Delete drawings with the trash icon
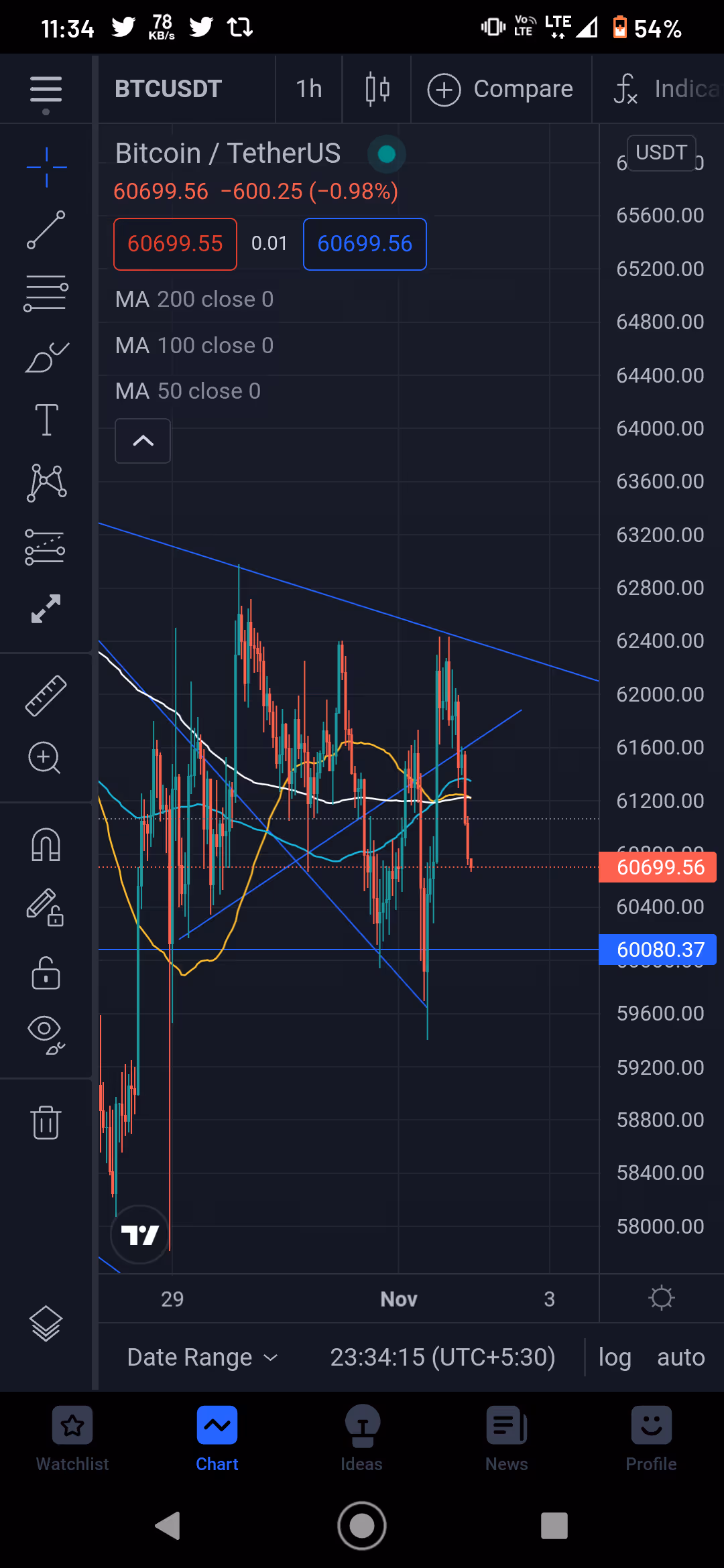The image size is (724, 1568). coord(46,1122)
